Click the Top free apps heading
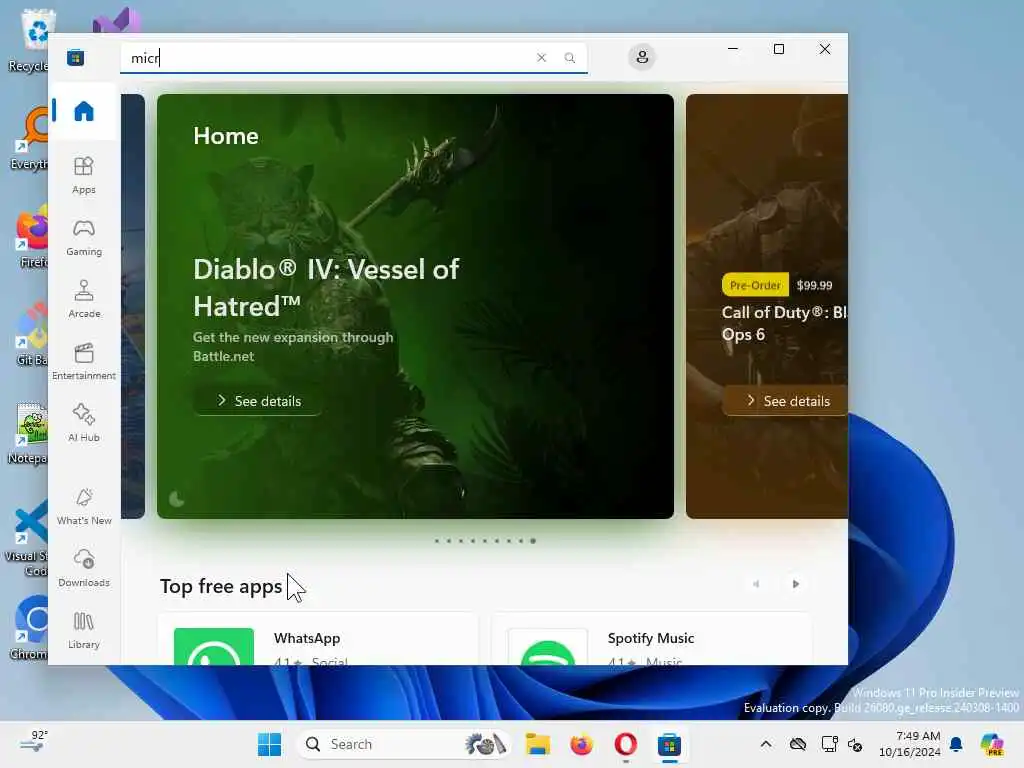1024x768 pixels. coord(221,586)
